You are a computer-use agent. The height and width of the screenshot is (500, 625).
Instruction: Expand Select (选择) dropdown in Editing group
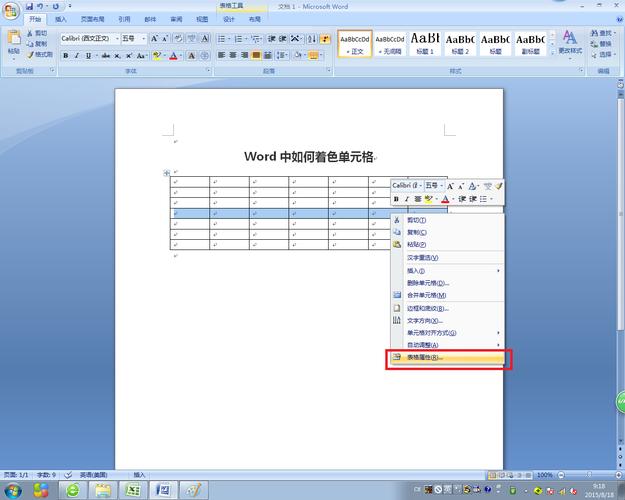(603, 55)
